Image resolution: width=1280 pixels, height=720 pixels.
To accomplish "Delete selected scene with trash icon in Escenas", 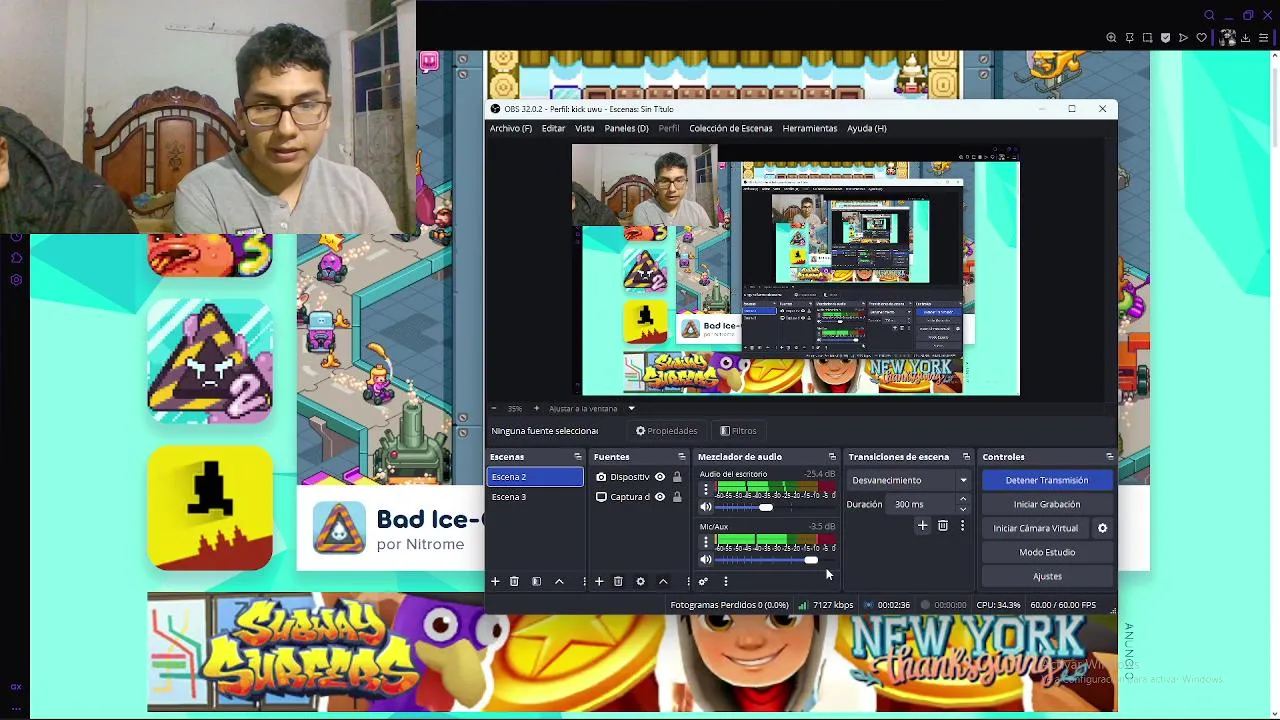I will pyautogui.click(x=514, y=581).
